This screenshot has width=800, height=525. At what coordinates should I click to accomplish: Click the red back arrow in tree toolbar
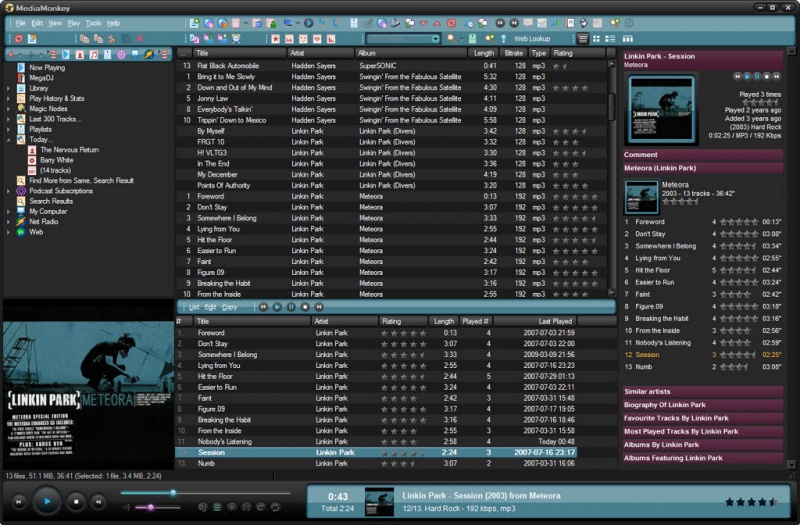11,55
